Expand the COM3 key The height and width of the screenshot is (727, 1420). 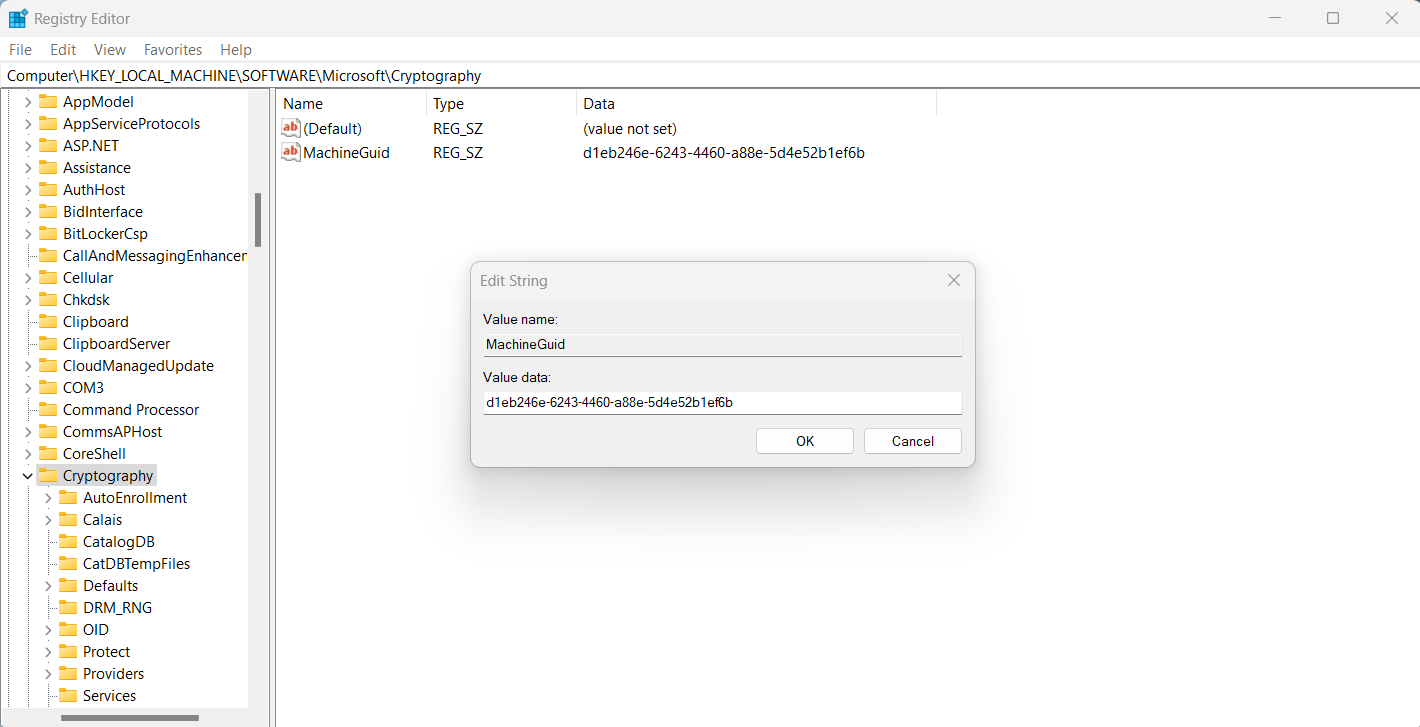[28, 388]
